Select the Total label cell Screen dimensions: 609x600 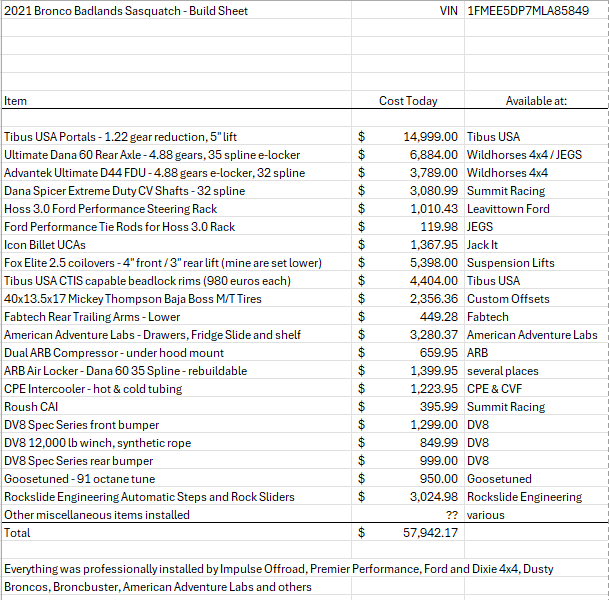(x=176, y=532)
